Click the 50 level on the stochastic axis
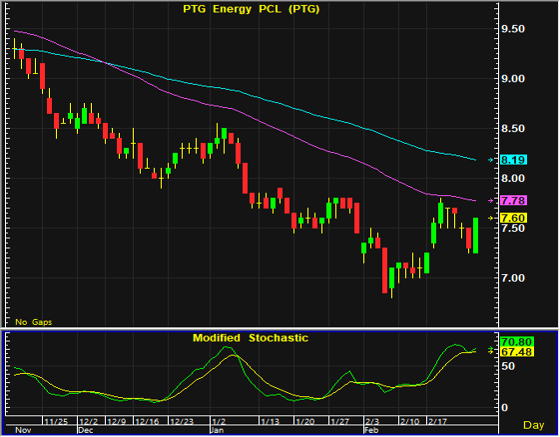This screenshot has width=560, height=437. [x=508, y=366]
